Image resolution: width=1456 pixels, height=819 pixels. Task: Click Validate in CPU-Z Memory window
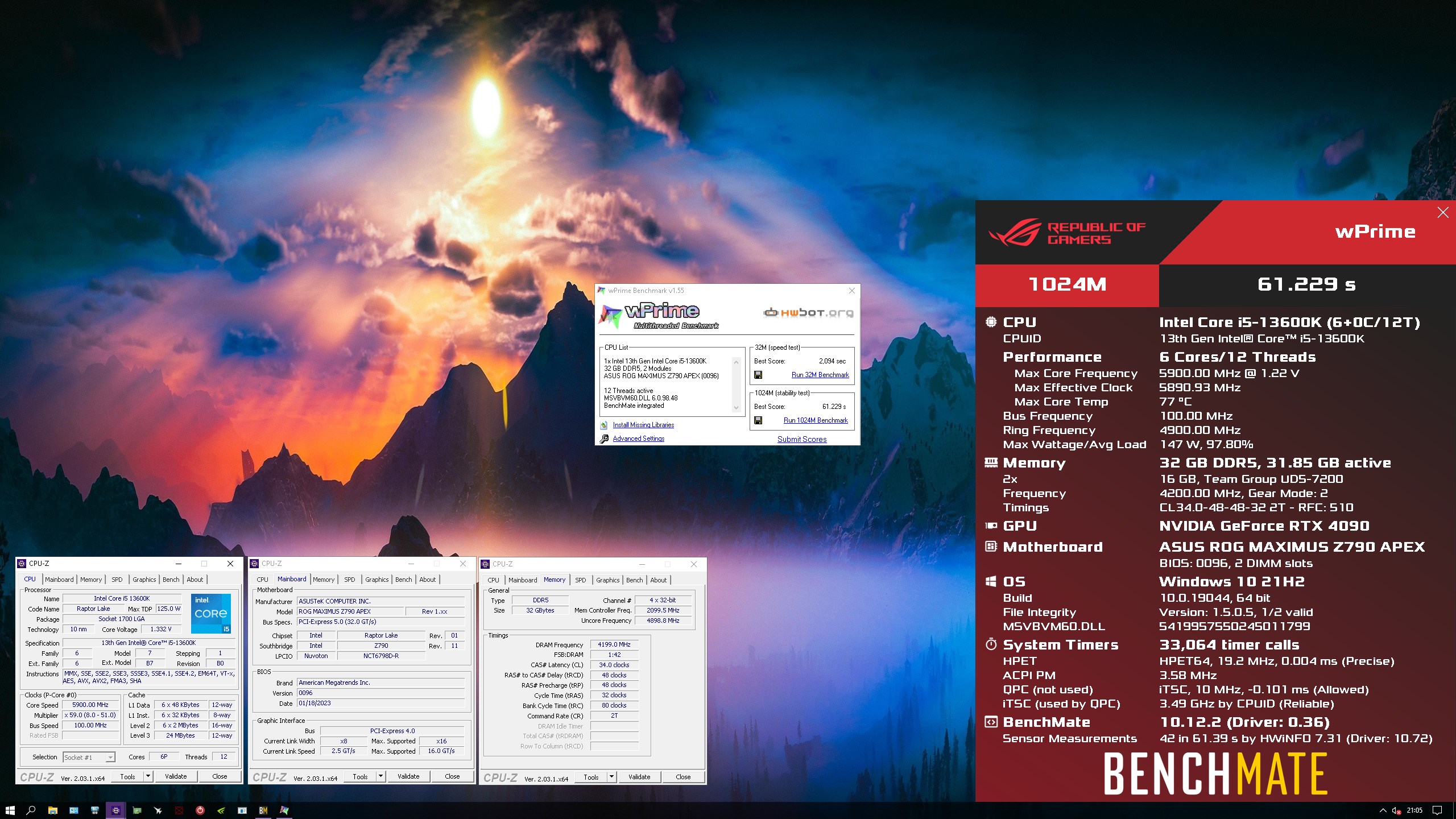pyautogui.click(x=639, y=777)
